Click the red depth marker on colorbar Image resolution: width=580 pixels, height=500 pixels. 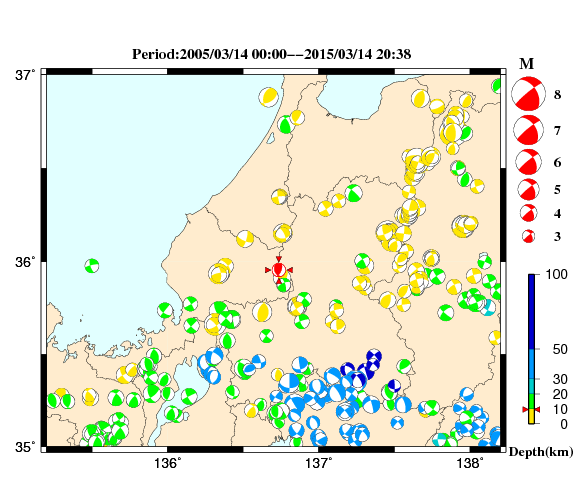point(531,409)
